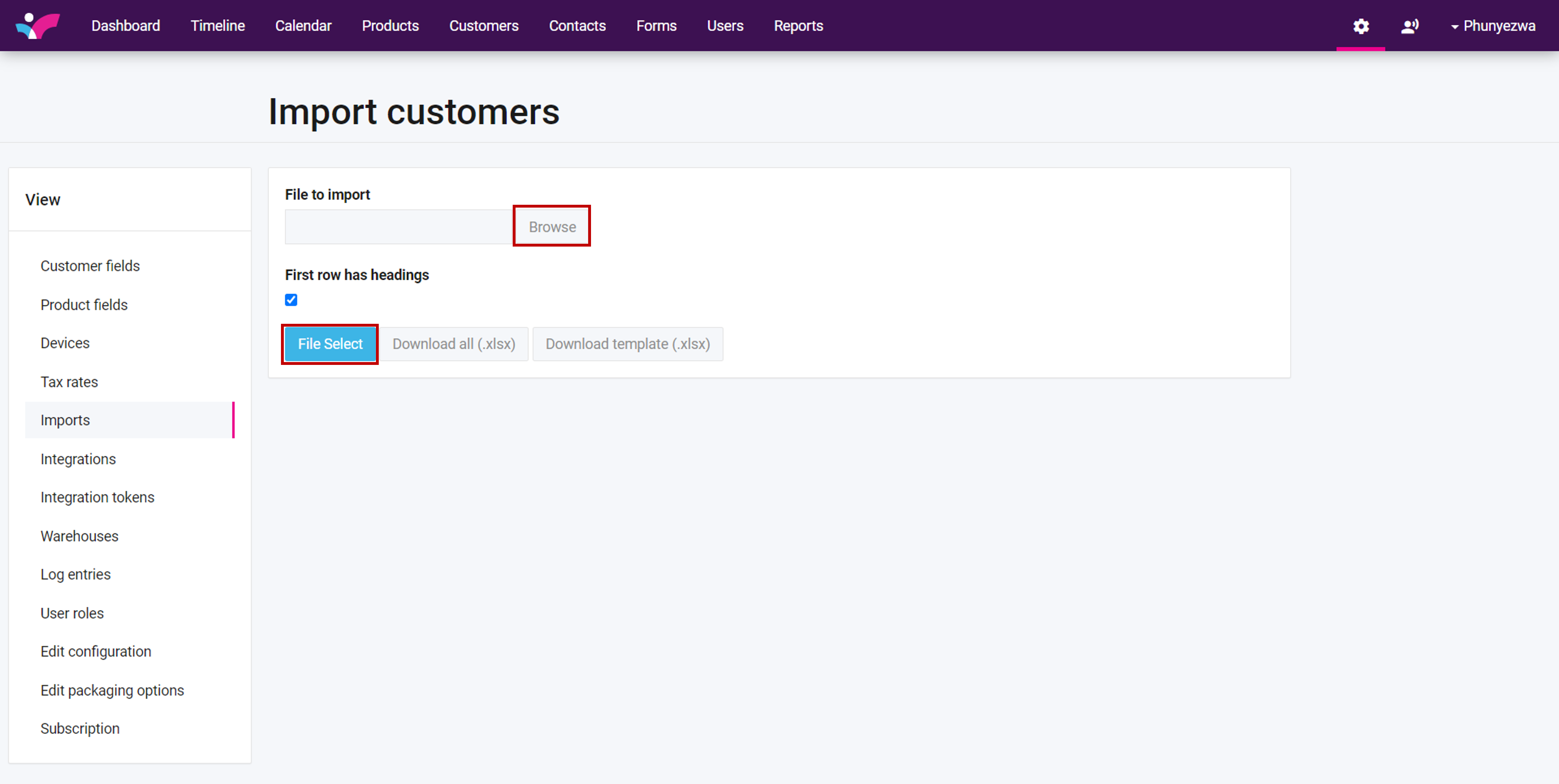Select Tax rates in the sidebar
1559x784 pixels.
(x=69, y=382)
